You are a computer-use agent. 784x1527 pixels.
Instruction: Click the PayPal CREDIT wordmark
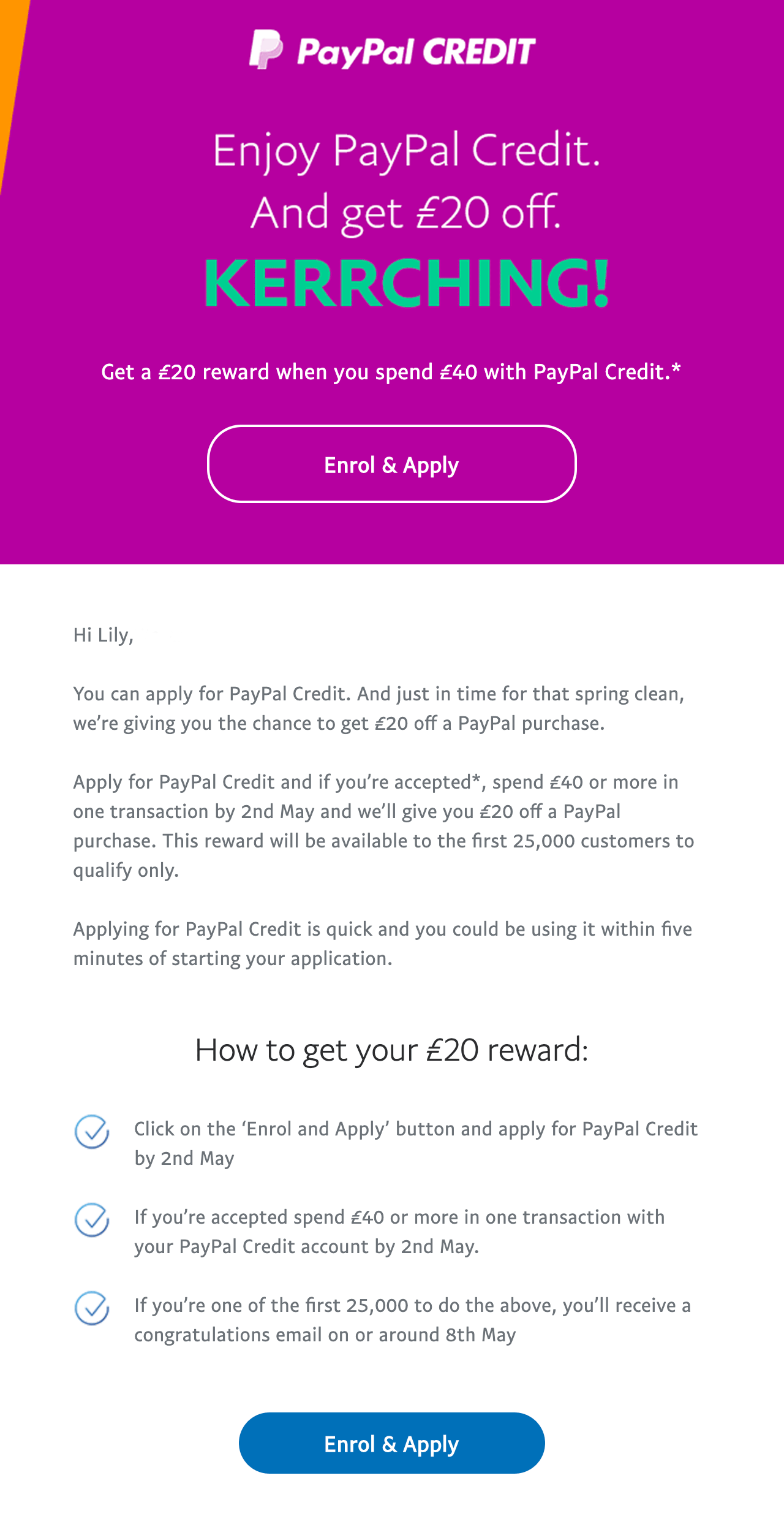click(417, 52)
